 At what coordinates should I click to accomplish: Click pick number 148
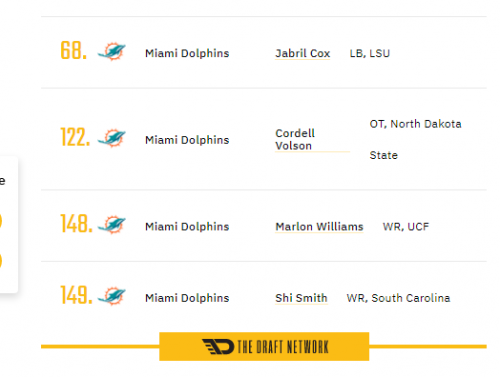click(x=76, y=224)
